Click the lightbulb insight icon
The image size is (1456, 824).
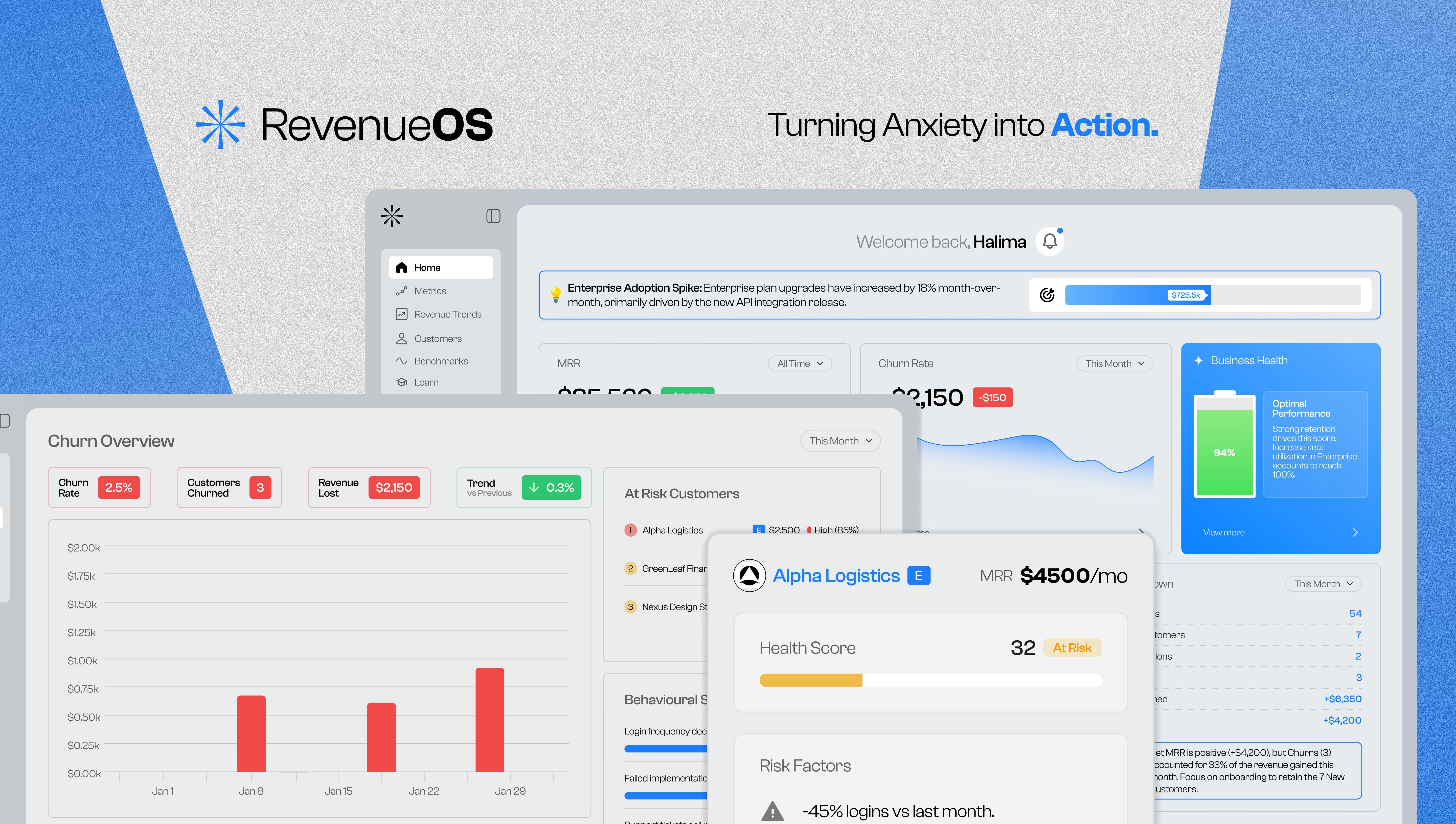pyautogui.click(x=556, y=294)
